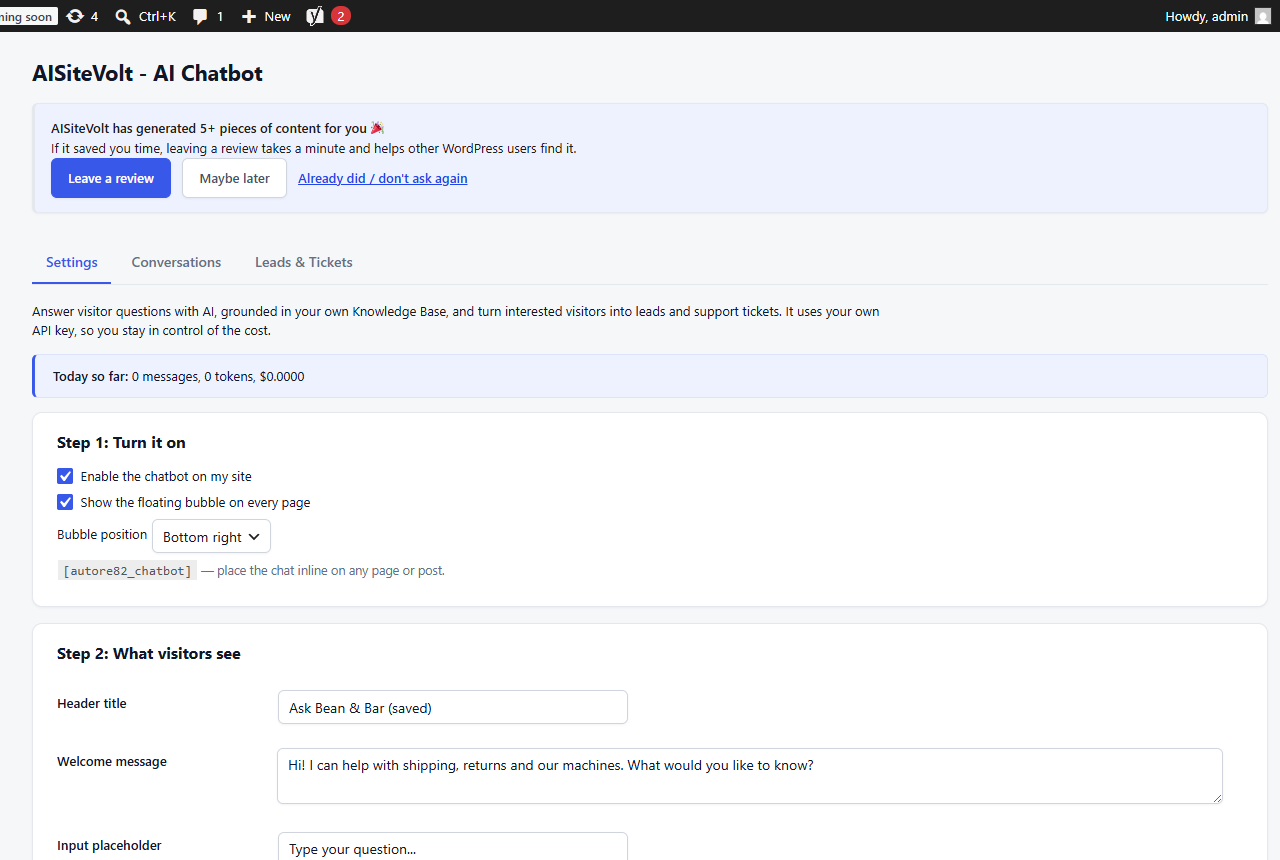Viewport: 1280px width, 860px height.
Task: Click the Leave a review button
Action: tap(111, 178)
